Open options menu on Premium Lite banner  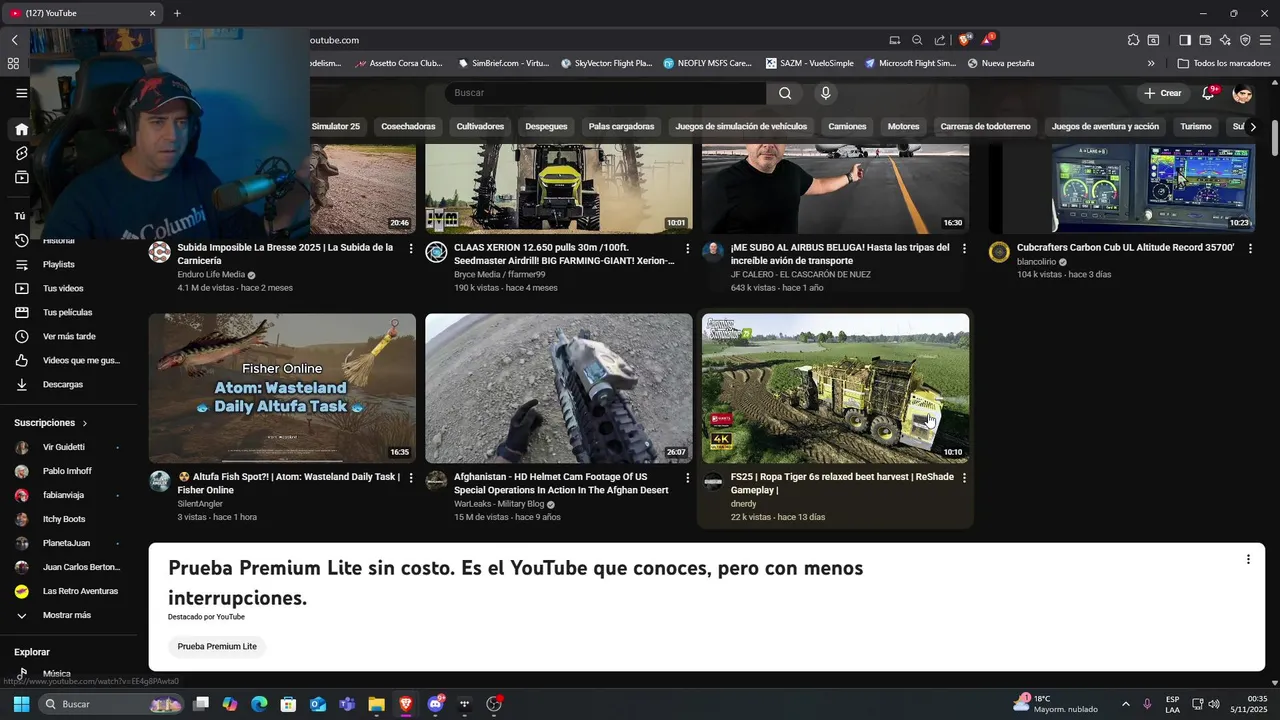point(1248,560)
